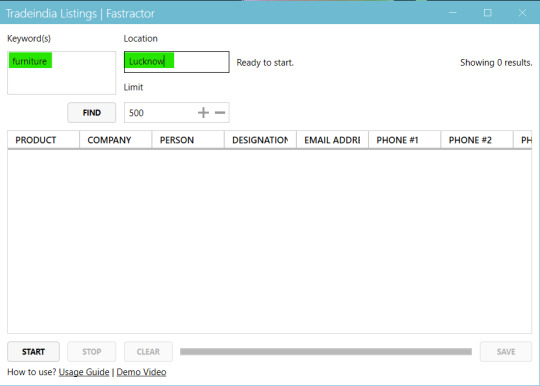
Task: Sort by the PHONE #1 column header
Action: 405,140
